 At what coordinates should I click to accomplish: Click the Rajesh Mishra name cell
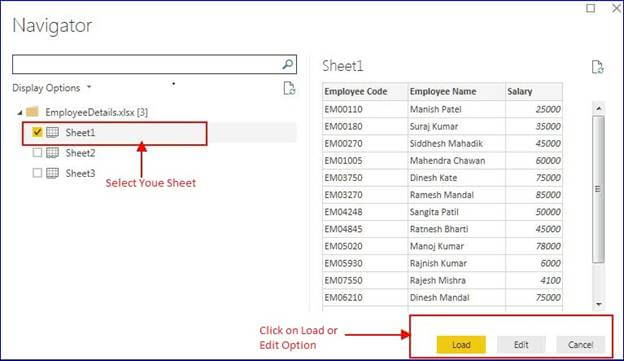[x=456, y=280]
